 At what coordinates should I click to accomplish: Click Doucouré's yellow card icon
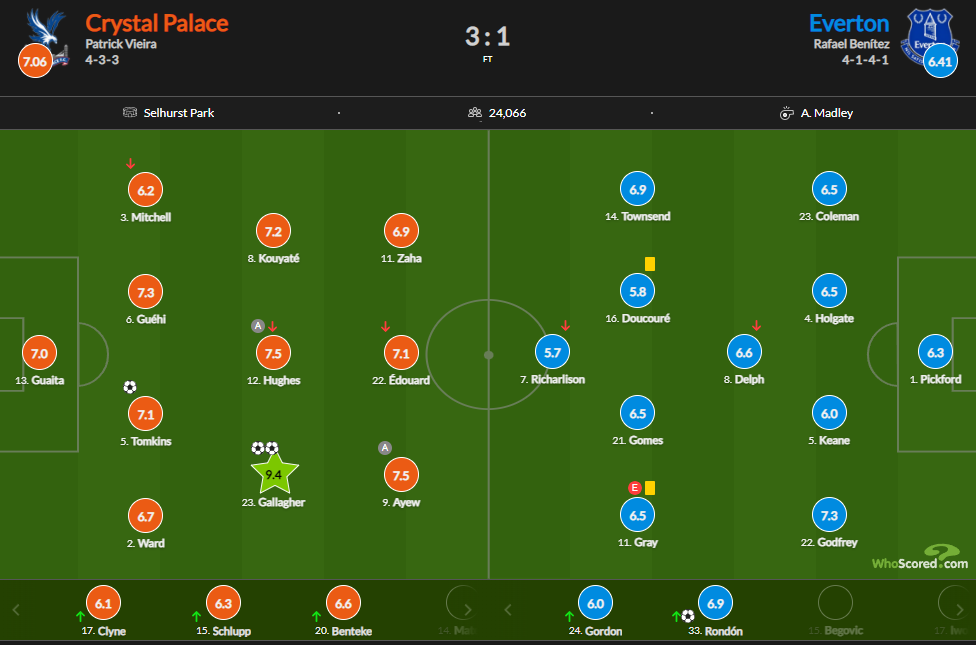click(x=650, y=264)
